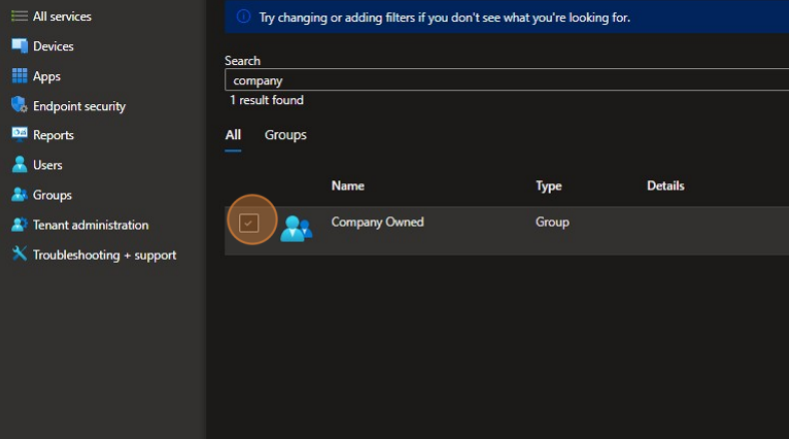Click the All services list icon

click(19, 17)
